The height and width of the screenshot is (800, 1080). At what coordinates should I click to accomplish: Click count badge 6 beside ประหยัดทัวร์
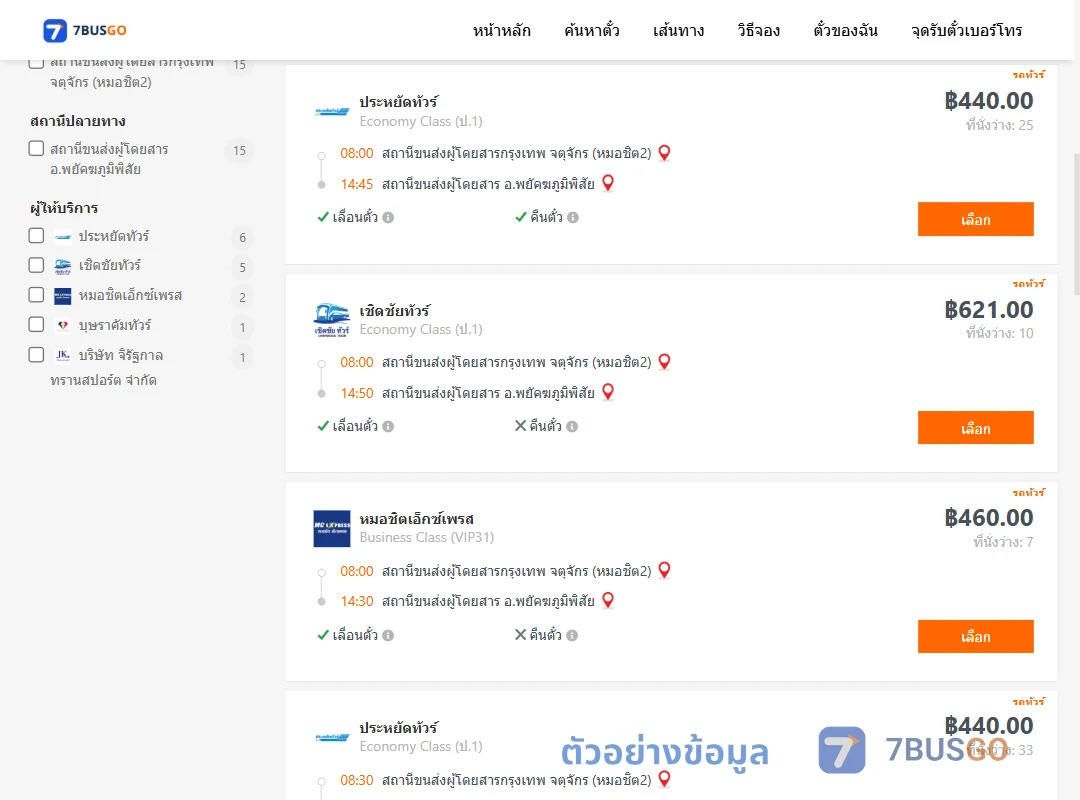click(x=242, y=238)
